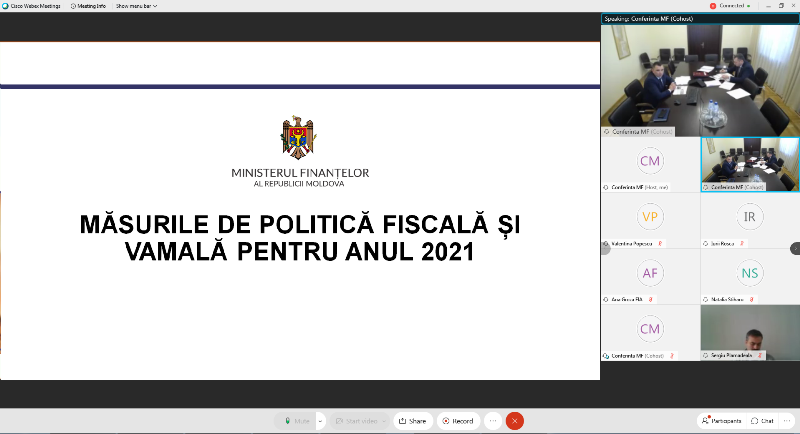Click muted mic icon on bottom-right video tile
Screen dimensions: 800x434
click(x=760, y=355)
